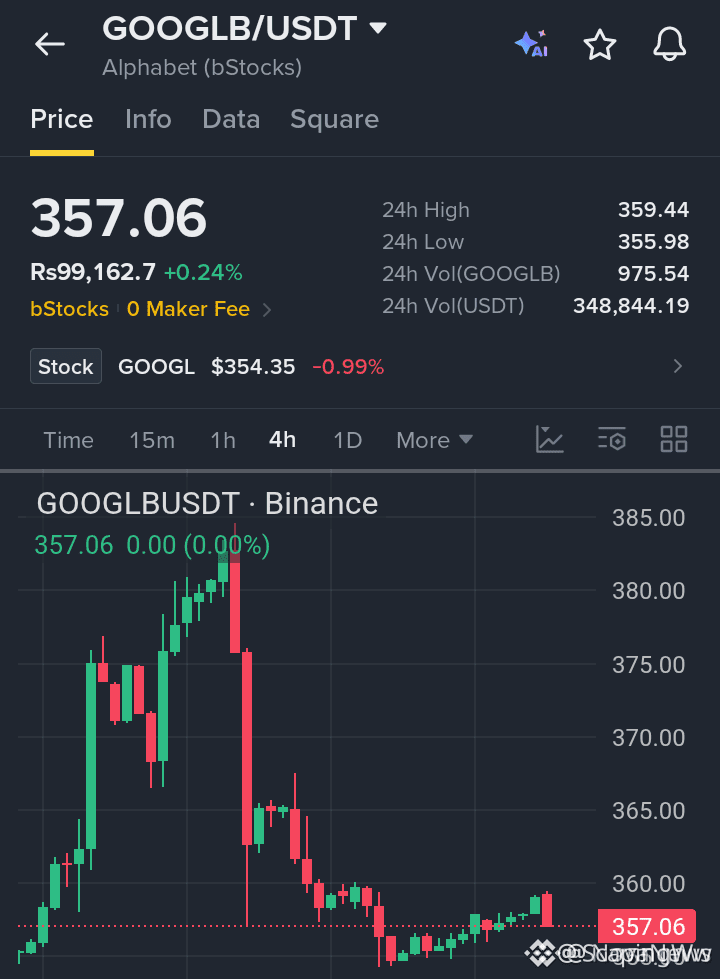
Task: Open the 0 Maker Fee chevron
Action: pyautogui.click(x=267, y=310)
